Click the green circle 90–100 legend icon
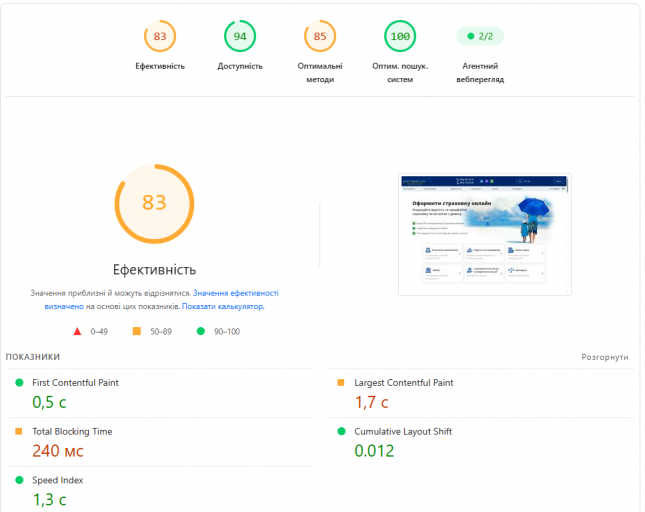The height and width of the screenshot is (512, 645). [201, 331]
